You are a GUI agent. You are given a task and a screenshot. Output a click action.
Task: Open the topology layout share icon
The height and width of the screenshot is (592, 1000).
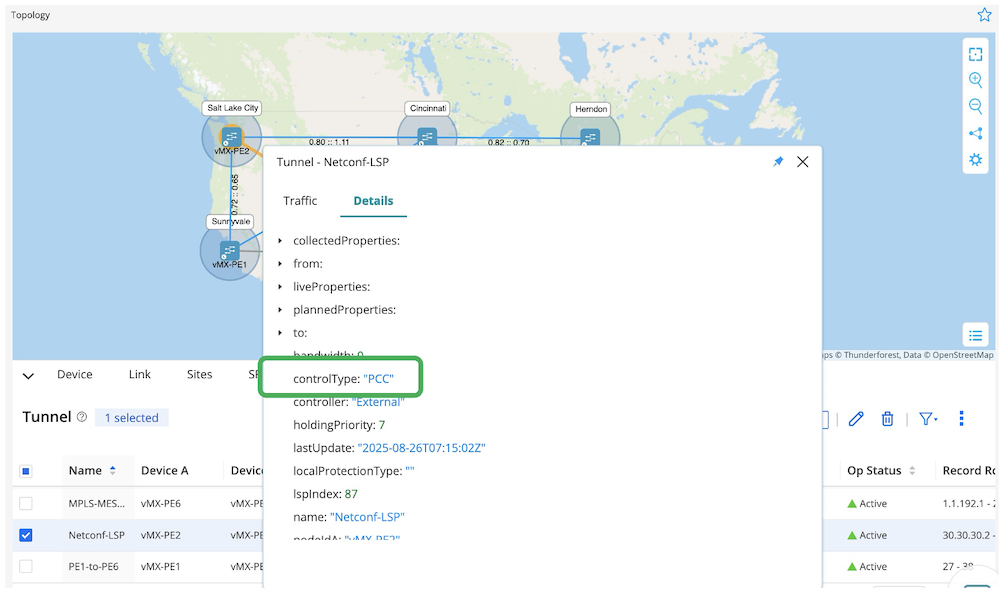(975, 133)
